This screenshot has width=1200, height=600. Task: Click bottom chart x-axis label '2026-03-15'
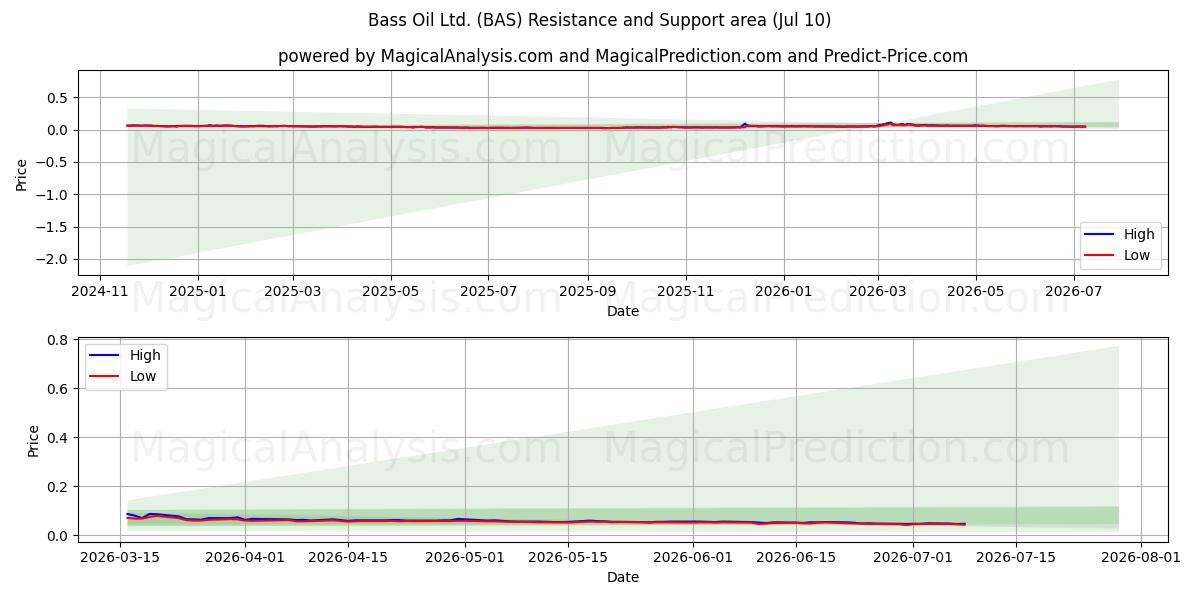[x=121, y=556]
